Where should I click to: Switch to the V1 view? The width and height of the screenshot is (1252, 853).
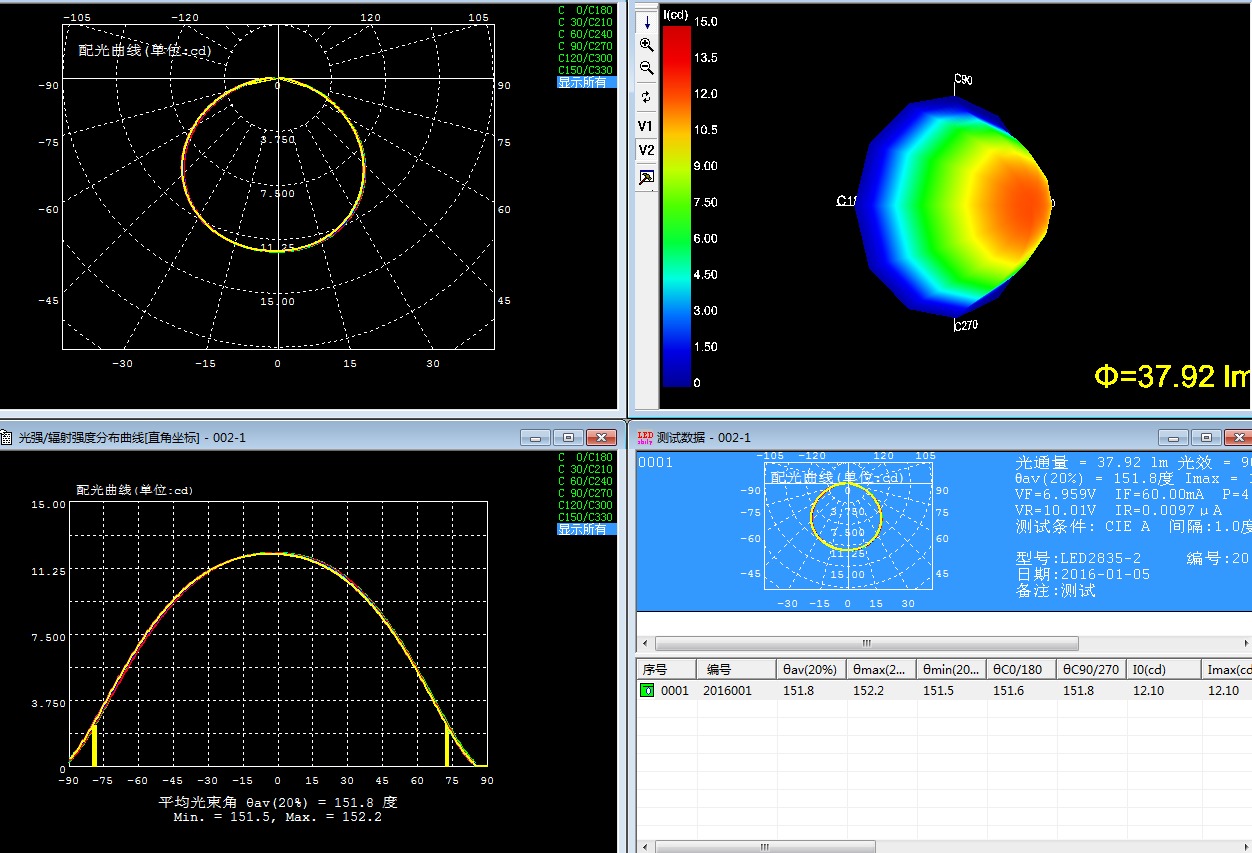tap(646, 127)
